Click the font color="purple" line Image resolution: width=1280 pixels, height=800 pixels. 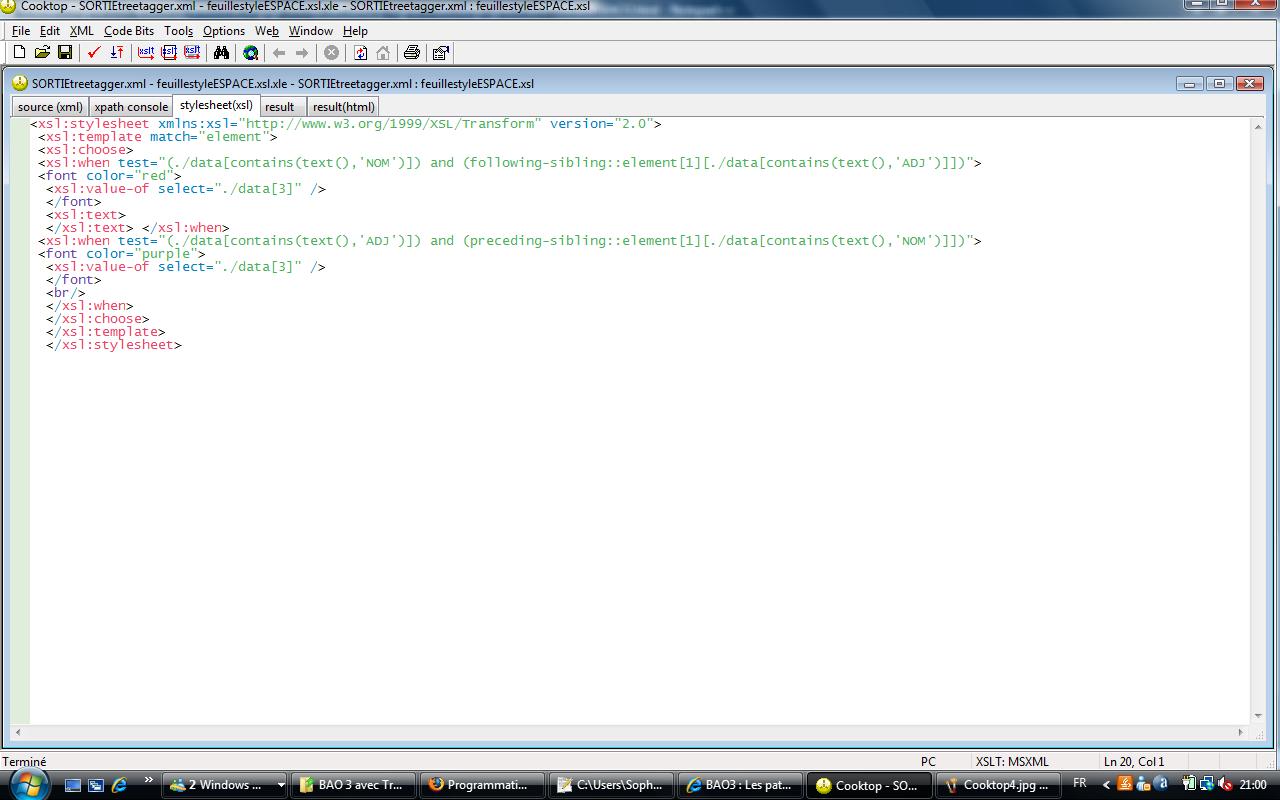(x=122, y=254)
